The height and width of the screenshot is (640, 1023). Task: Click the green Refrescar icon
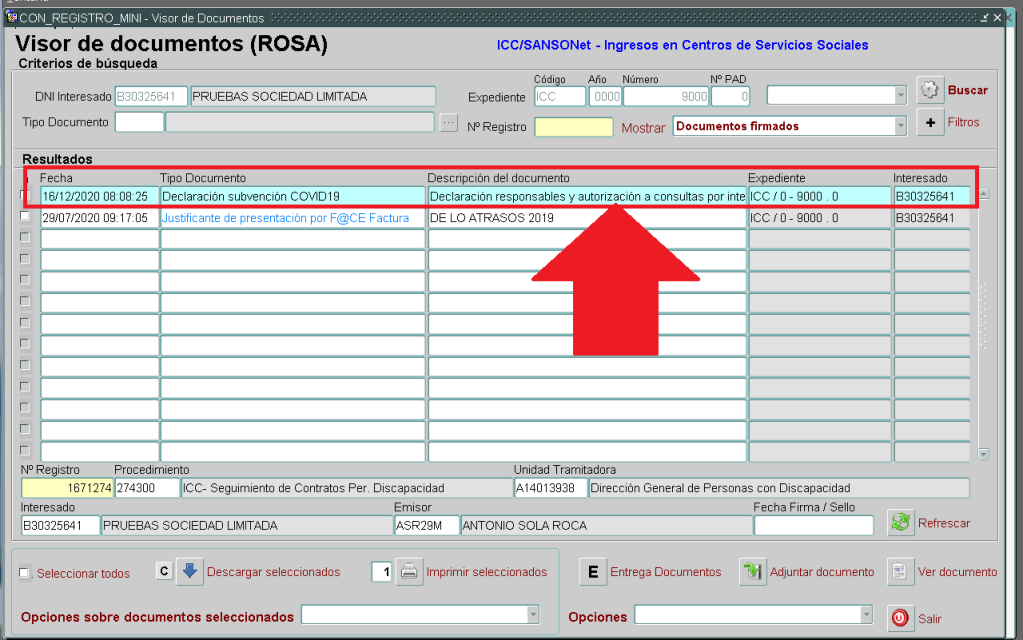pyautogui.click(x=900, y=522)
